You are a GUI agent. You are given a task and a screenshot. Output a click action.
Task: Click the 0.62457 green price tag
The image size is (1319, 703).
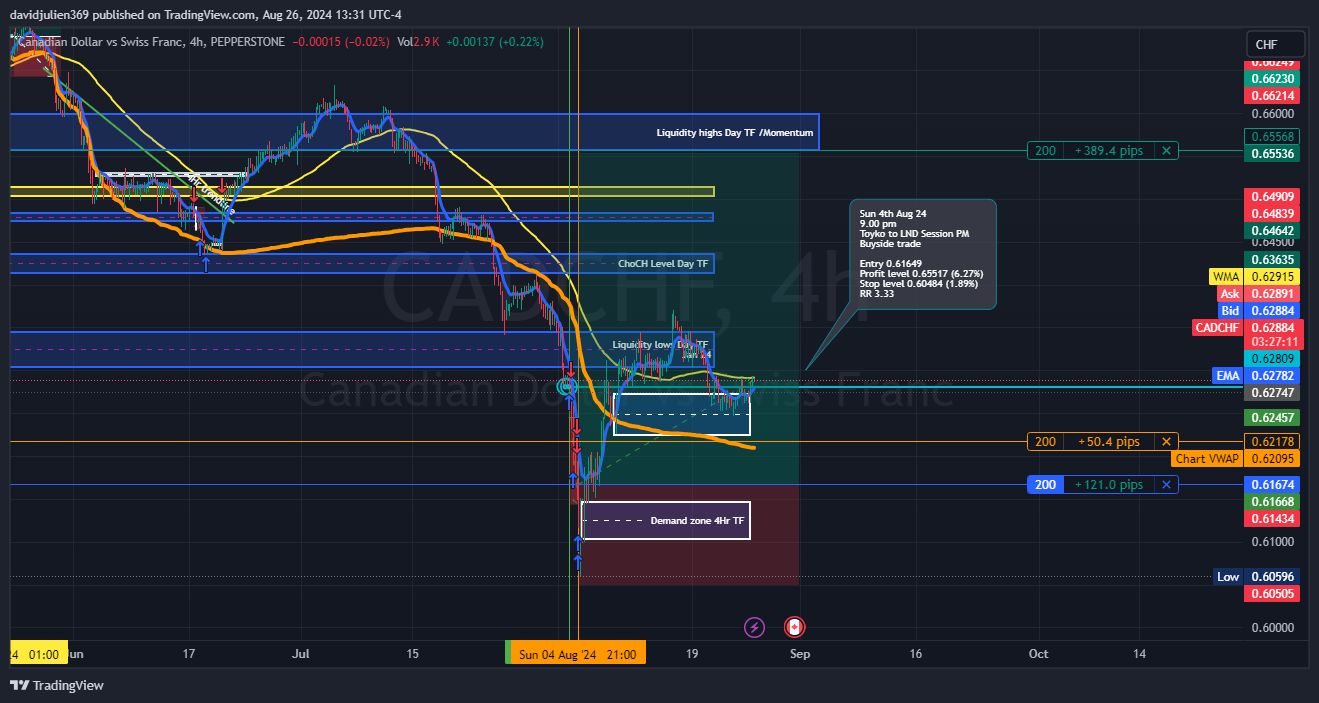coord(1273,417)
